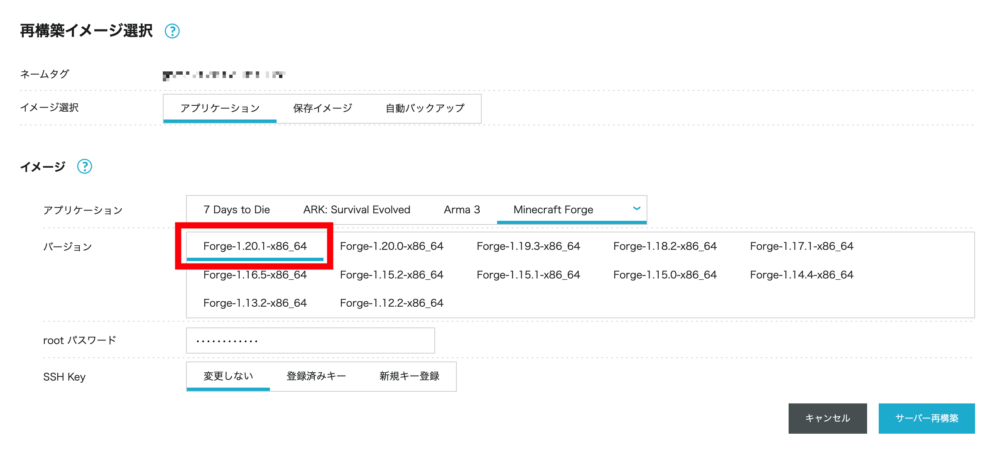Click the サーバー再構築 button
This screenshot has height=464, width=1000.
point(927,418)
